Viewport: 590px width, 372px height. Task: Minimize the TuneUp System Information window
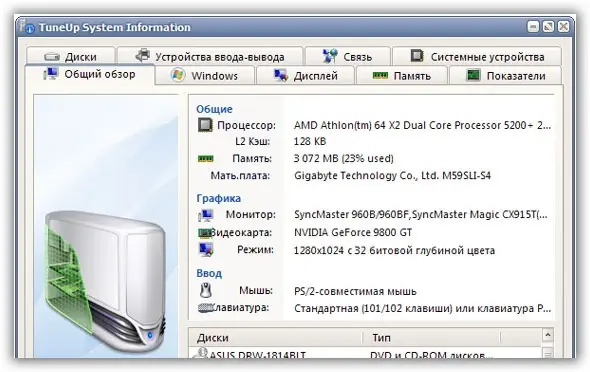click(x=533, y=27)
